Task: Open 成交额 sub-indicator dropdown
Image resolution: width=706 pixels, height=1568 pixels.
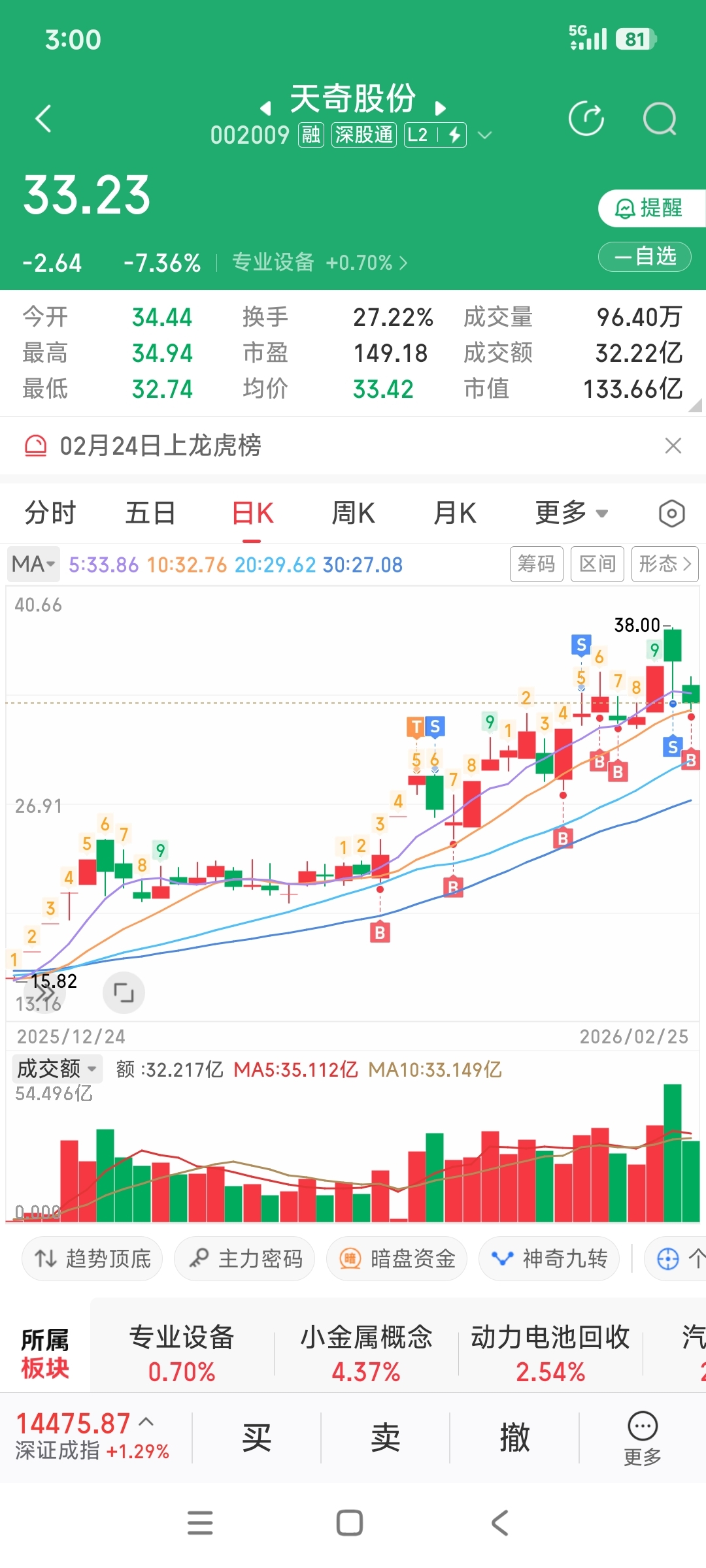Action: click(x=56, y=1070)
